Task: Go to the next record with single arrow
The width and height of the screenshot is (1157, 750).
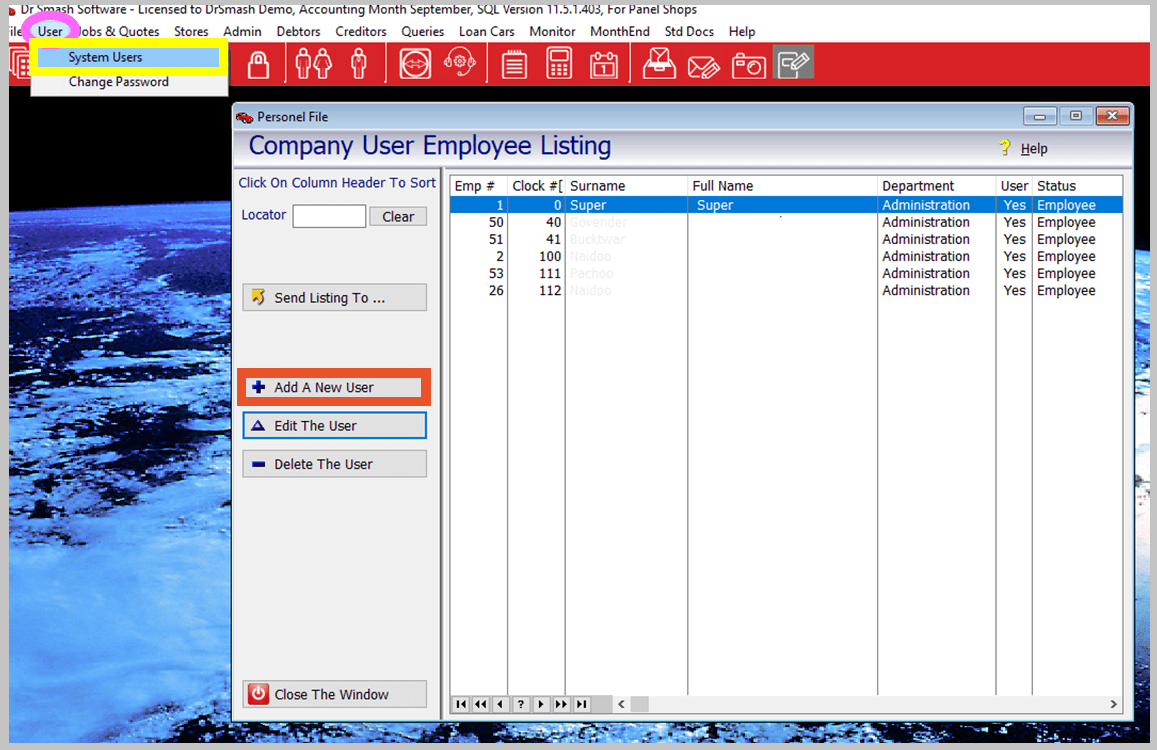Action: [x=541, y=704]
